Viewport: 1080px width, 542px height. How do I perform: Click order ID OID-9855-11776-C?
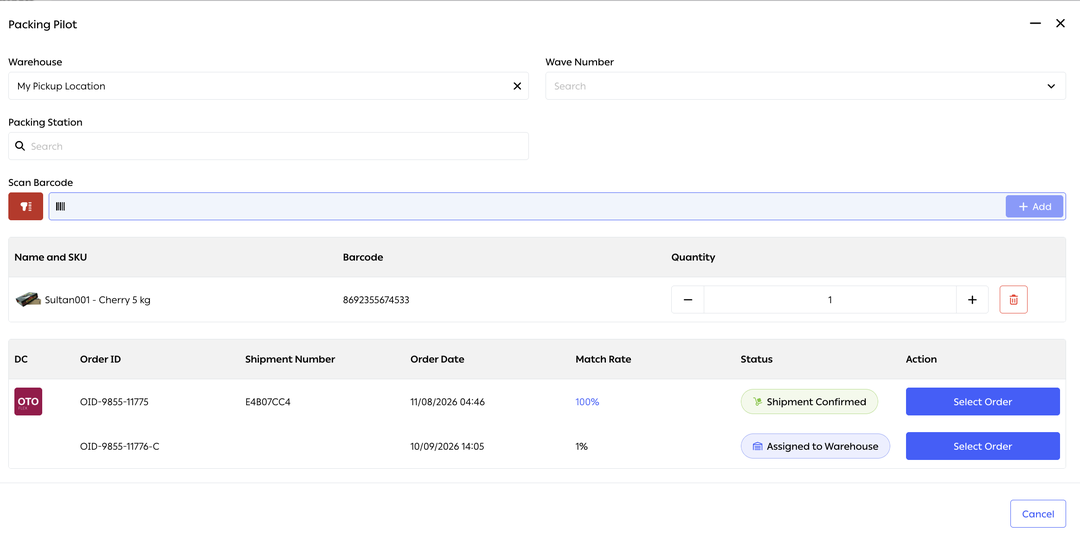(120, 446)
